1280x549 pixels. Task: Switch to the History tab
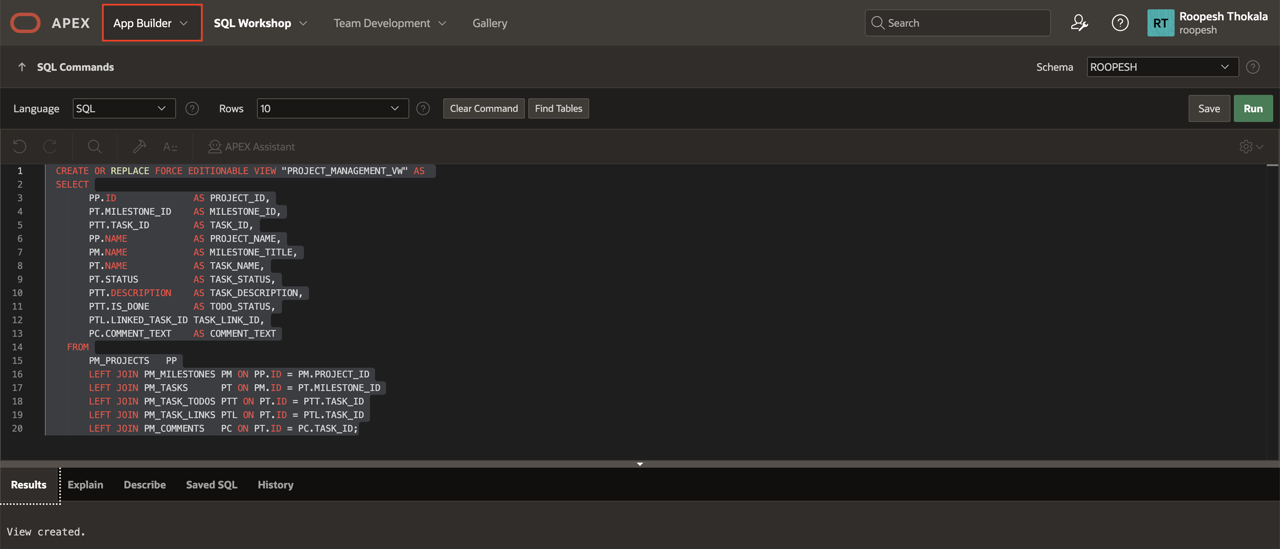[x=275, y=485]
